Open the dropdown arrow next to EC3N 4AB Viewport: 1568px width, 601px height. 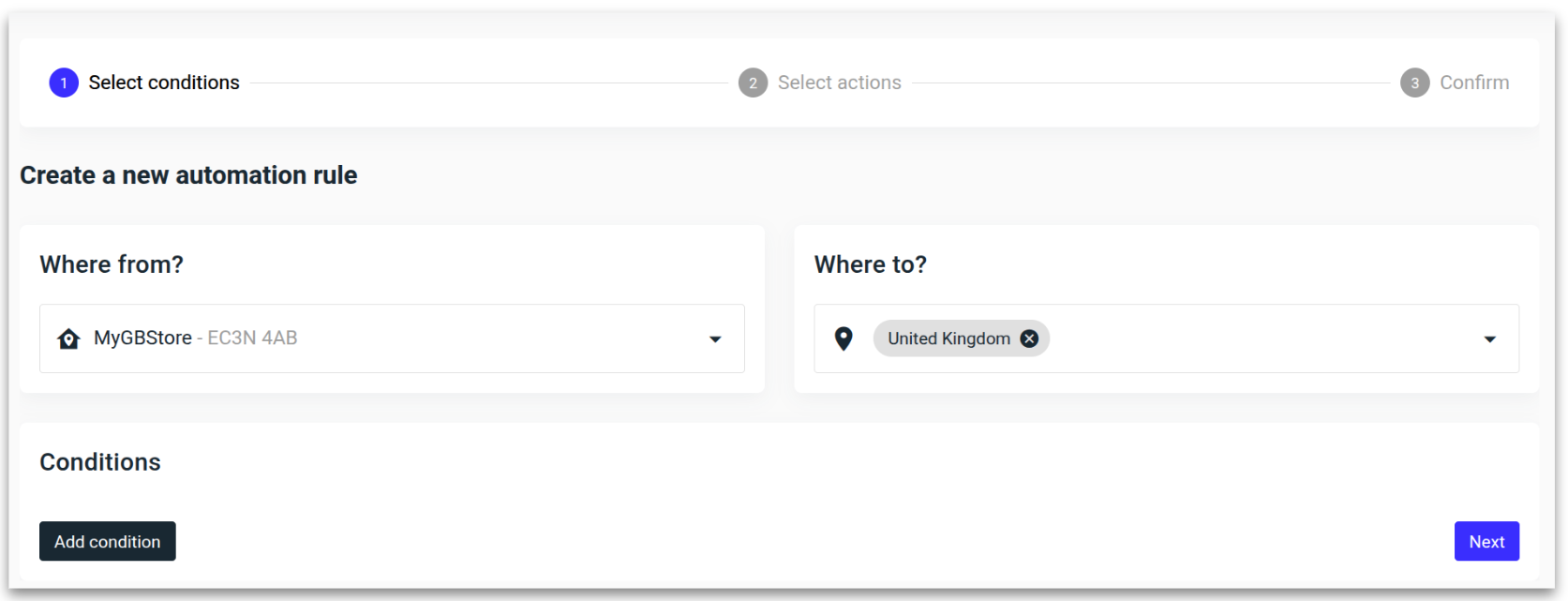coord(715,338)
